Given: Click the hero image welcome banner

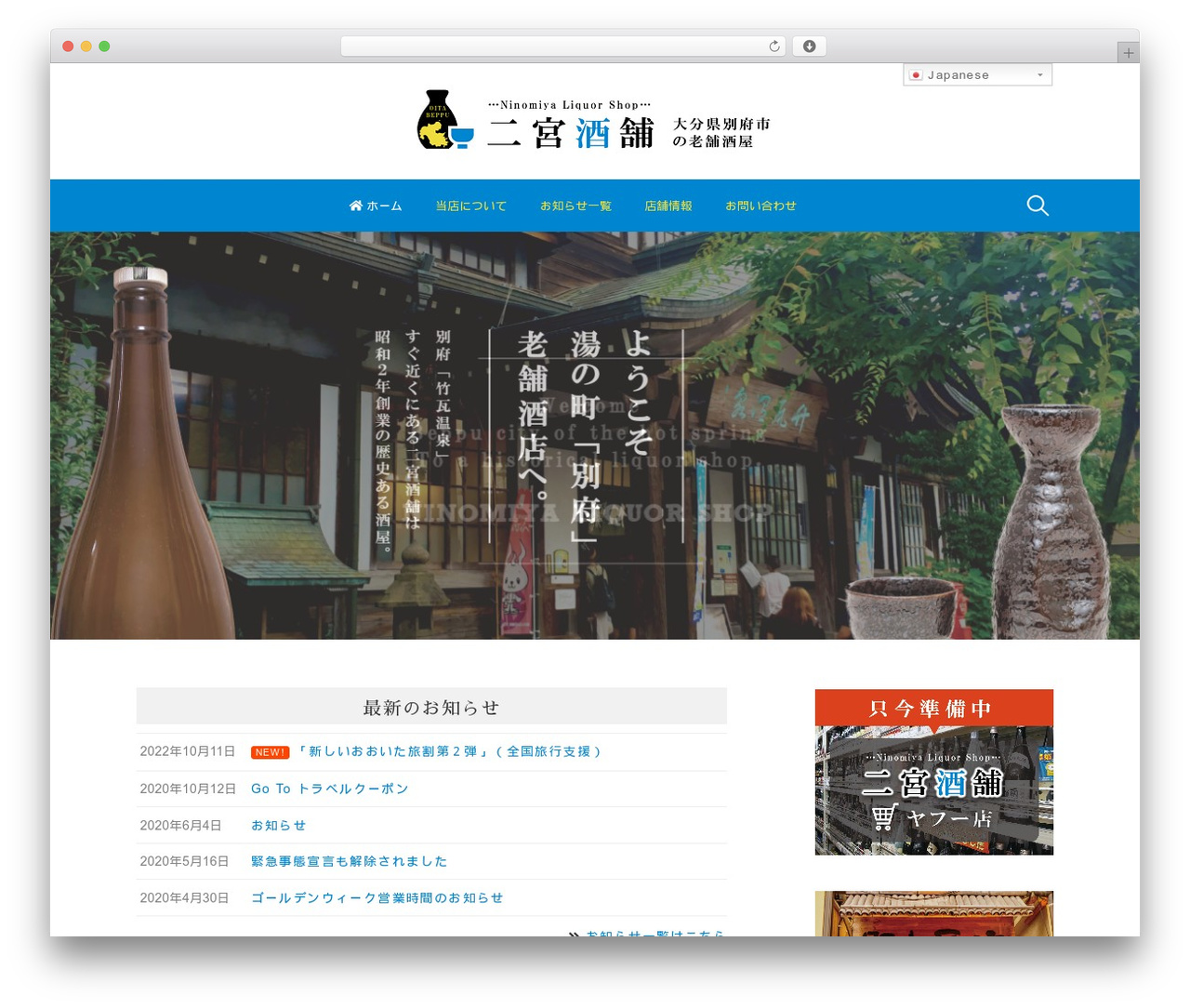Looking at the screenshot, I should pyautogui.click(x=595, y=435).
